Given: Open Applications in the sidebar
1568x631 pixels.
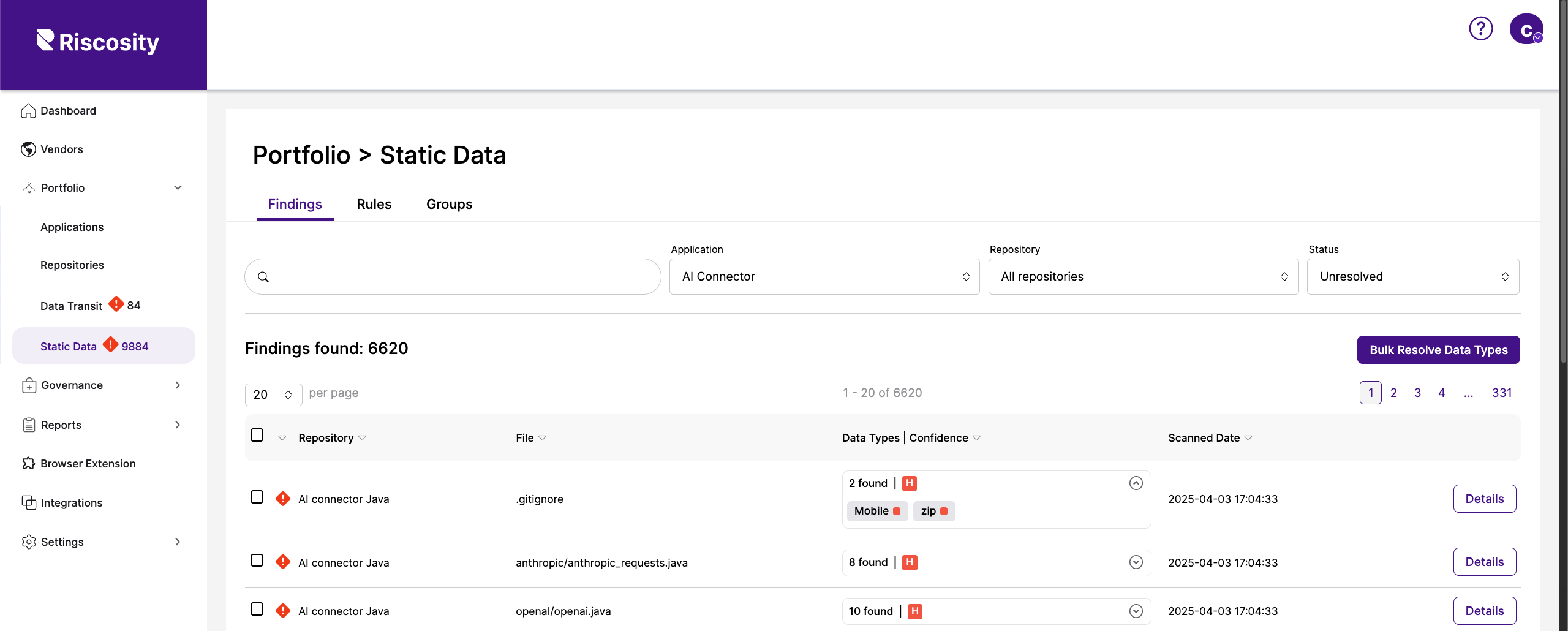Looking at the screenshot, I should click(72, 227).
